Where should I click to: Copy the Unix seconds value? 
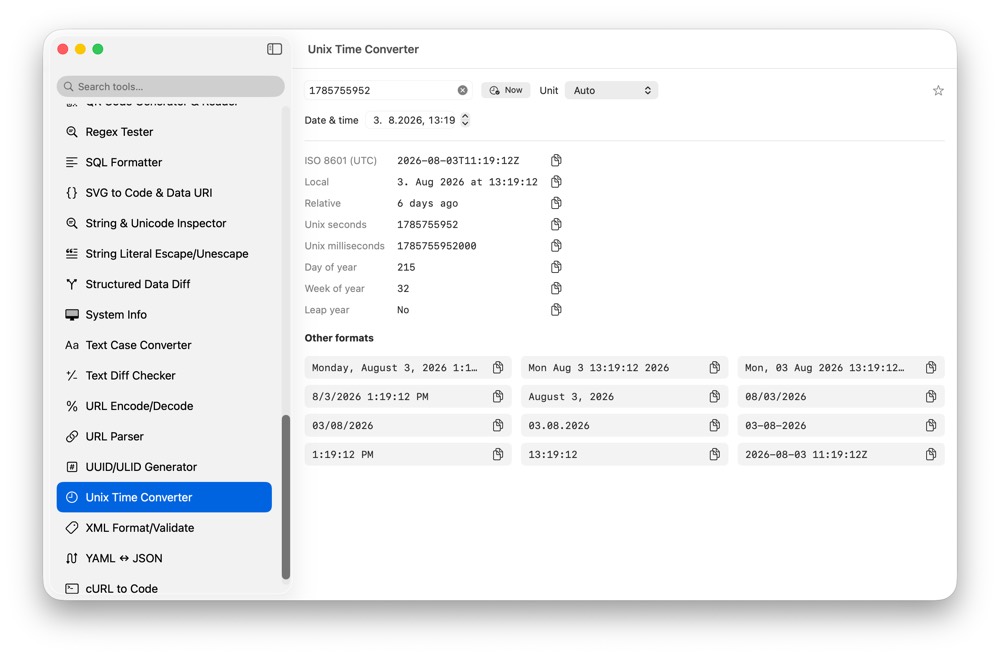tap(556, 225)
